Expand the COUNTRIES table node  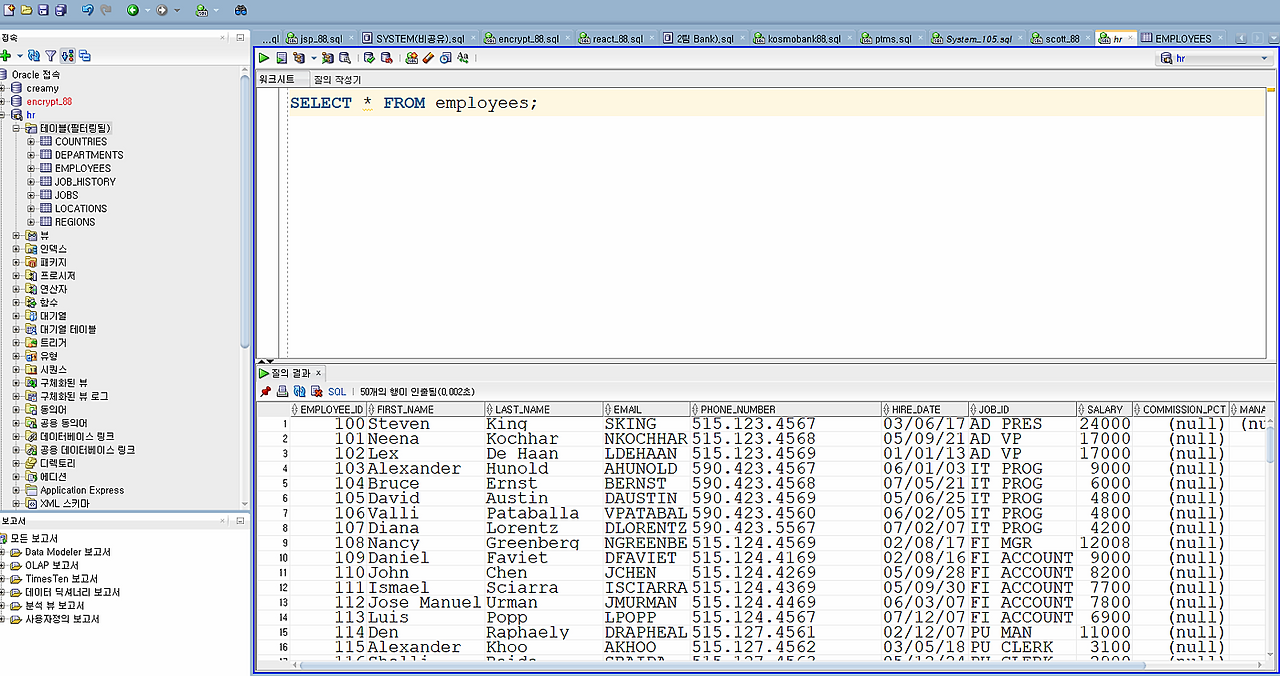click(x=31, y=142)
